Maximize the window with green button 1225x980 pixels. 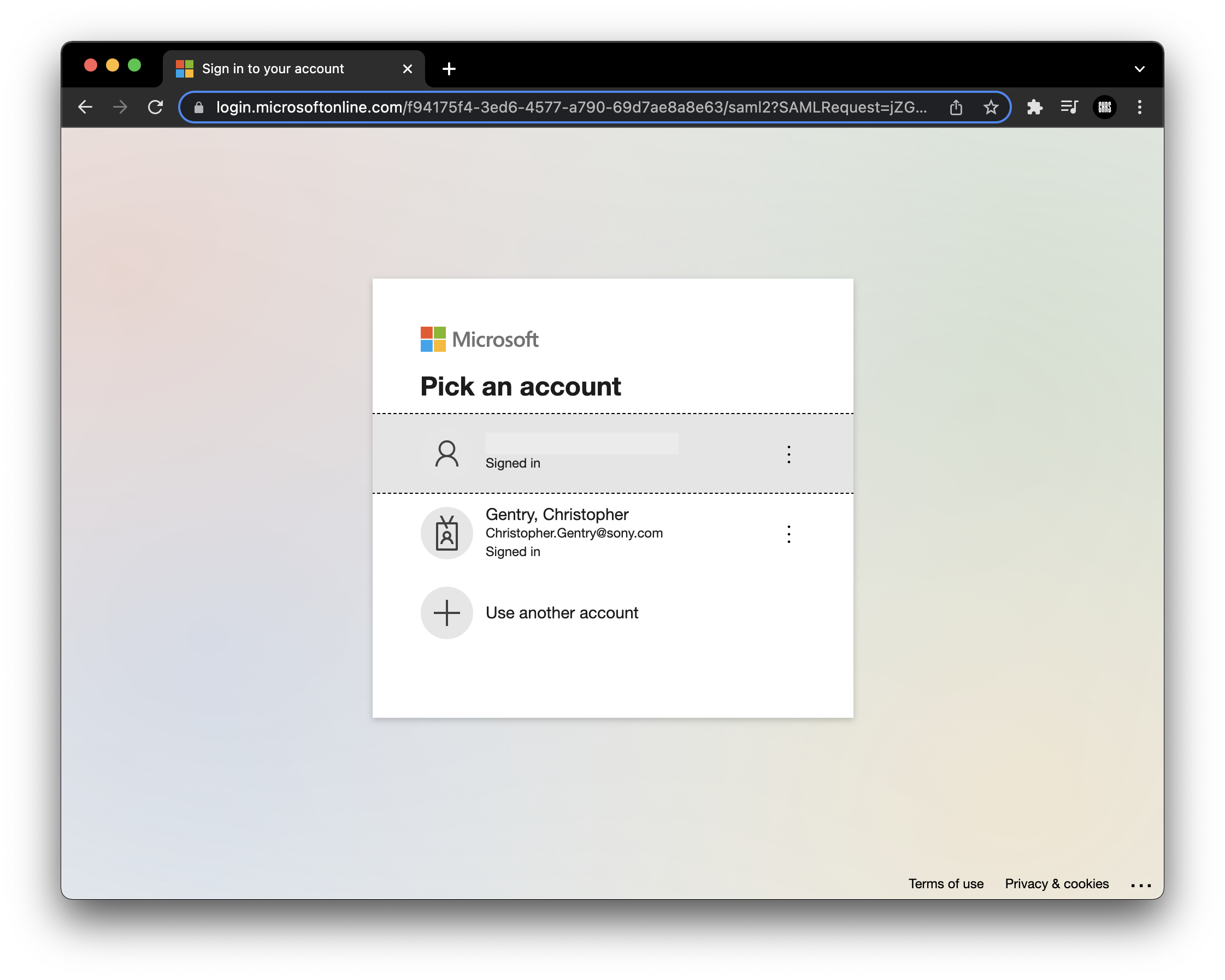point(134,66)
